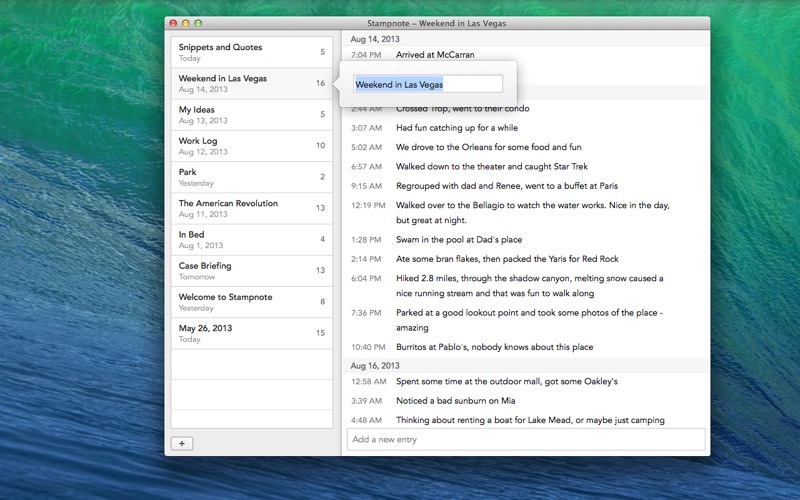Screen dimensions: 800x500
Task: Minimize the Stampnote window
Action: [186, 23]
